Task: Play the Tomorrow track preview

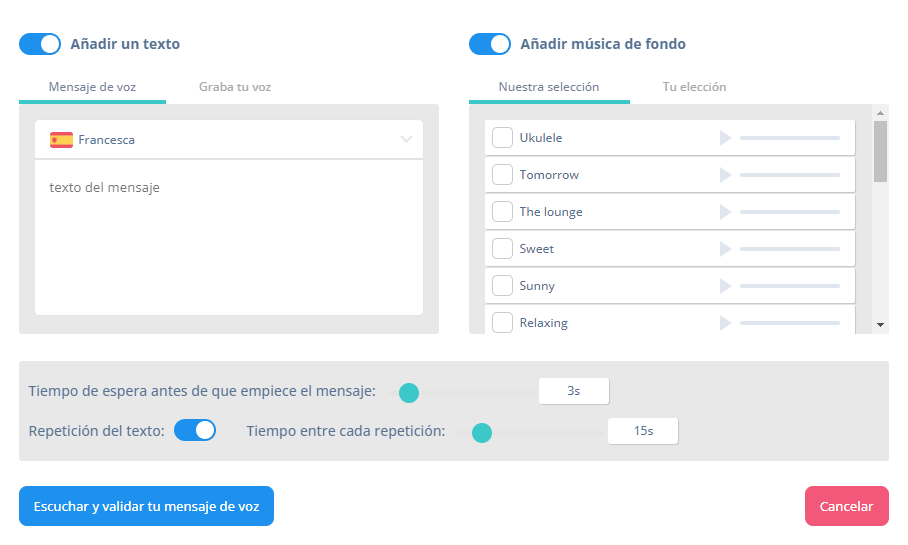Action: pos(725,175)
